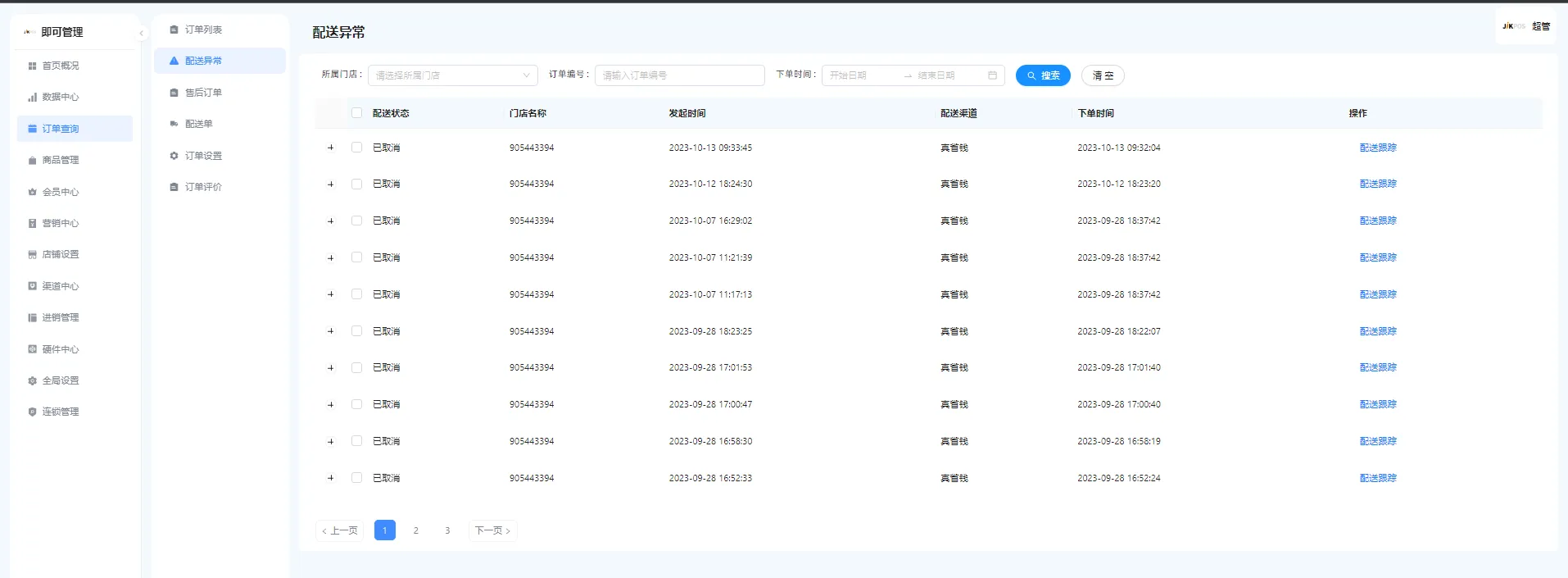Check the row with 发起时间 2023-10-13 09:33:45
Screen dimensions: 1568x578
[356, 148]
